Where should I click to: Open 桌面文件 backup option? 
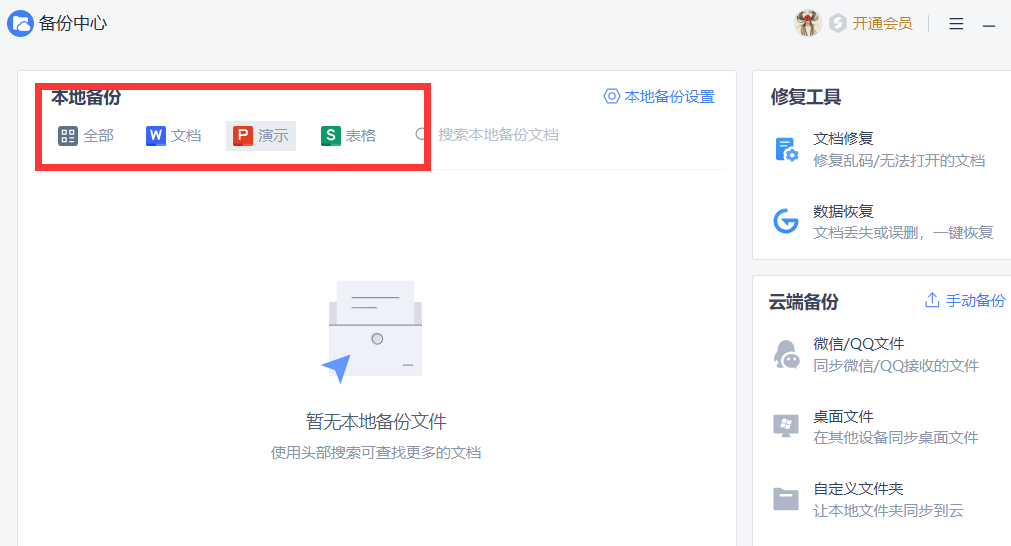click(877, 427)
